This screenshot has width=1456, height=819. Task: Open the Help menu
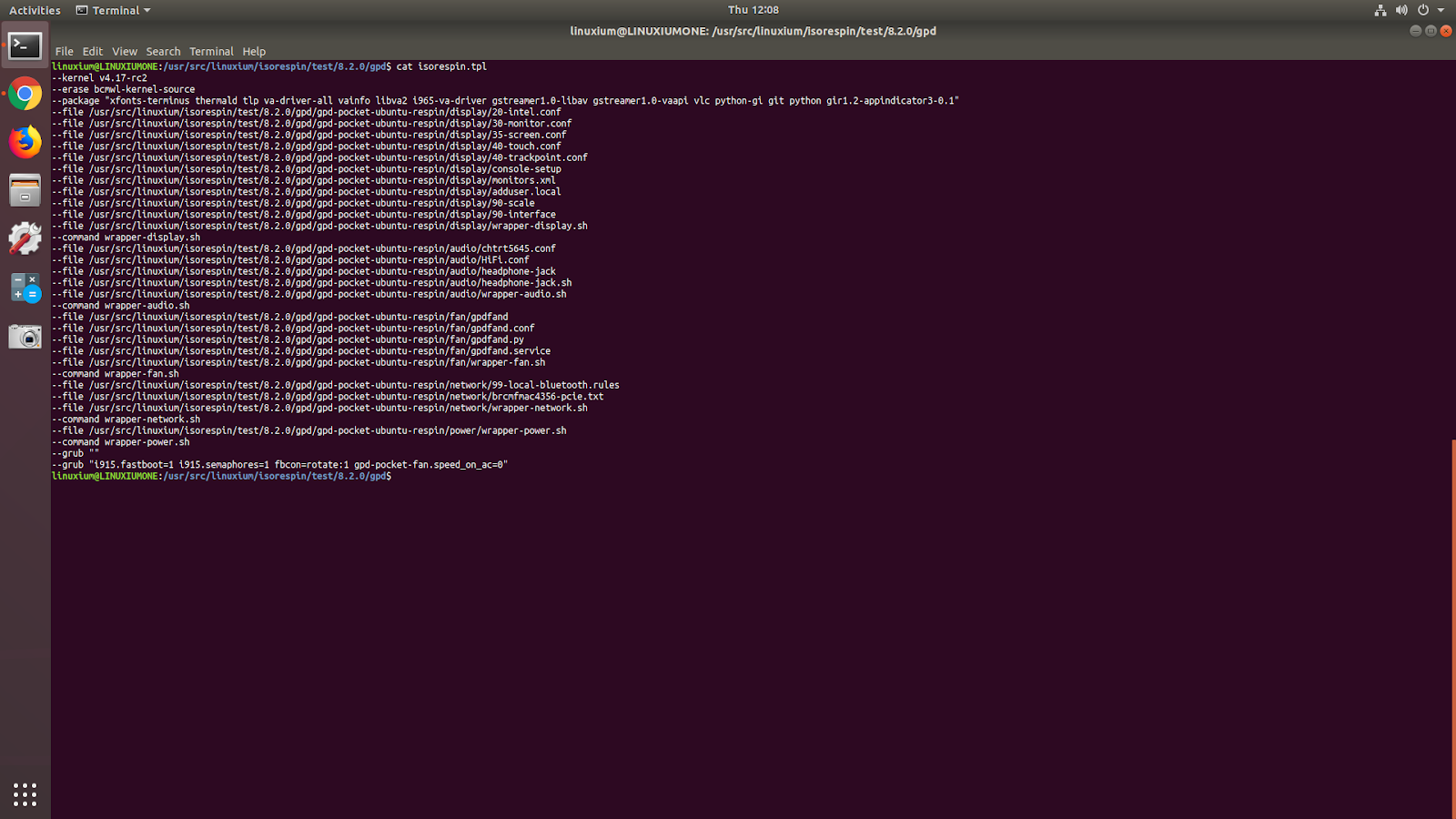point(253,51)
